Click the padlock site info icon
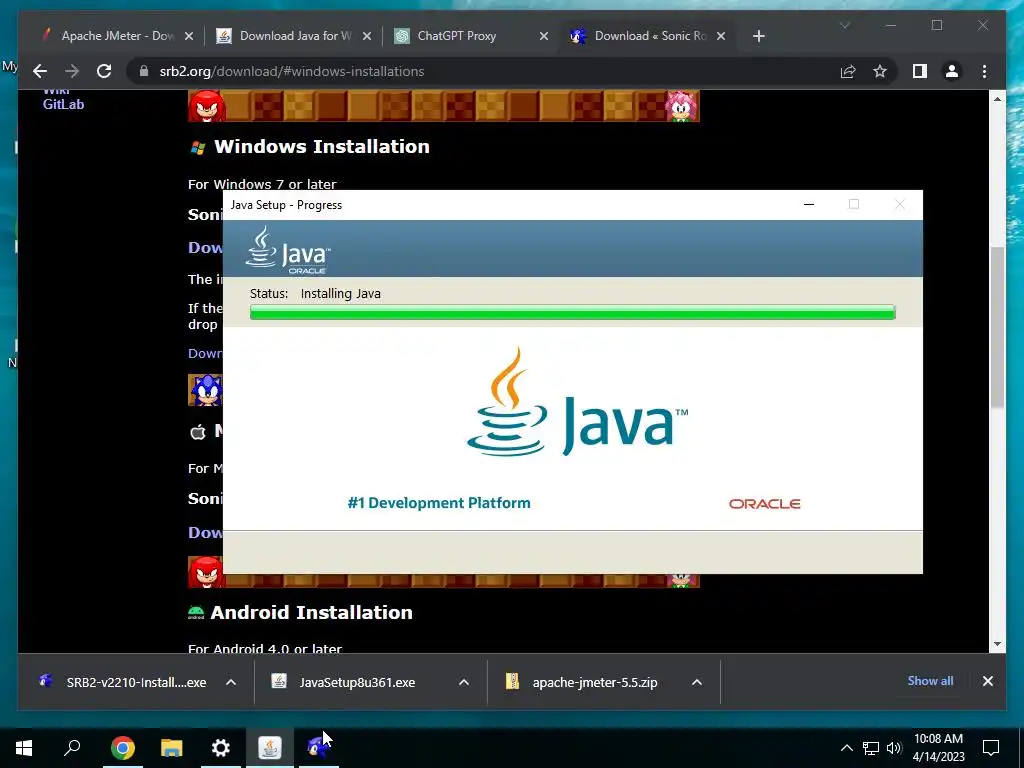The image size is (1024, 768). [144, 71]
